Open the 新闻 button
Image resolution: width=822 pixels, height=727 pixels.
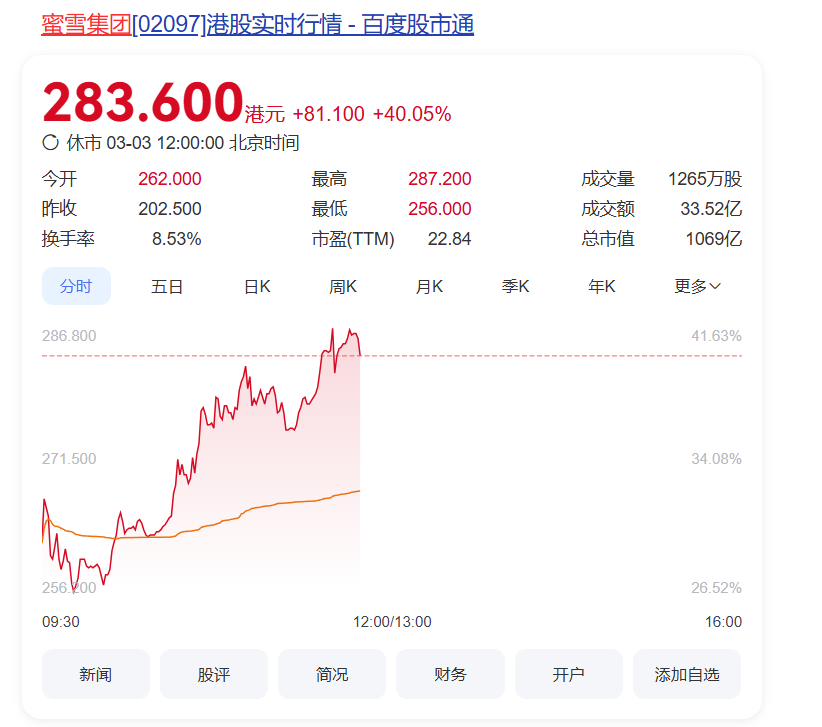point(96,674)
